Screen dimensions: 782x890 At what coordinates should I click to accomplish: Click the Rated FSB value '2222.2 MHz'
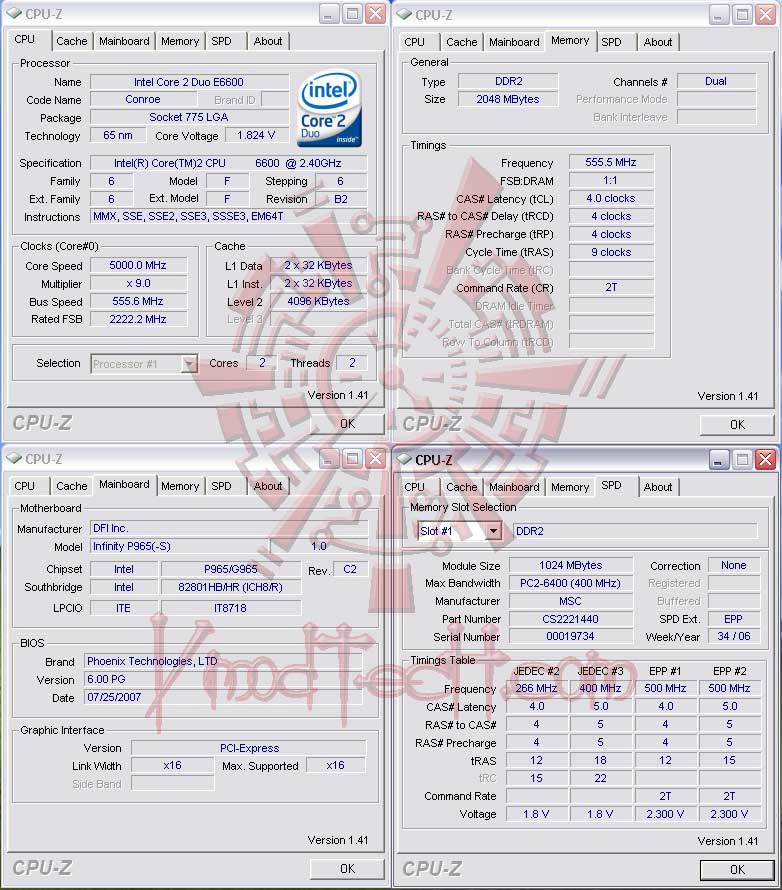point(138,319)
